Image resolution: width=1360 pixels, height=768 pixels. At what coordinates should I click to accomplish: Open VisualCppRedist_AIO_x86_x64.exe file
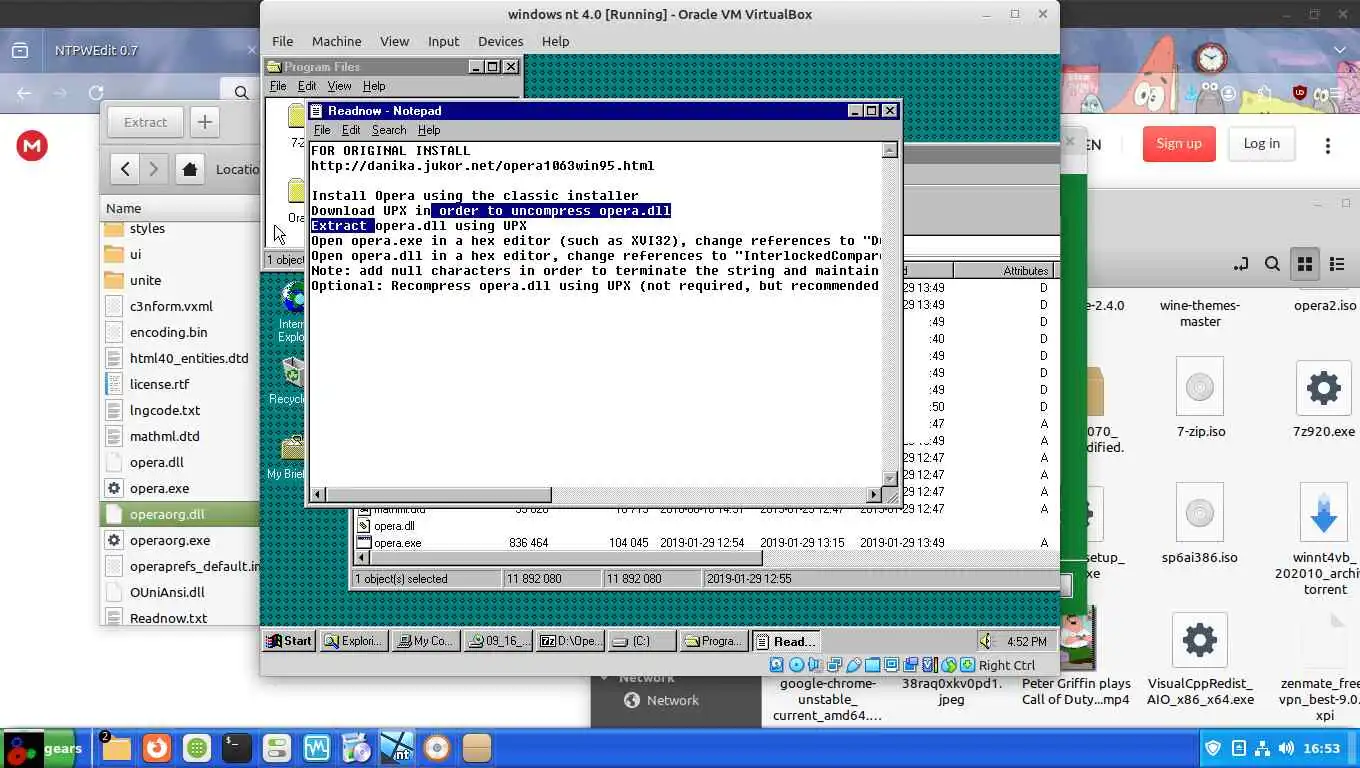(1200, 658)
